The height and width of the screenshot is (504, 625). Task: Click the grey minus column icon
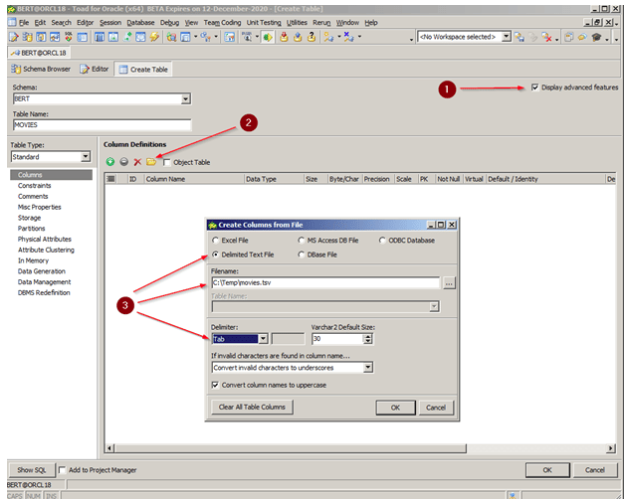pos(124,162)
